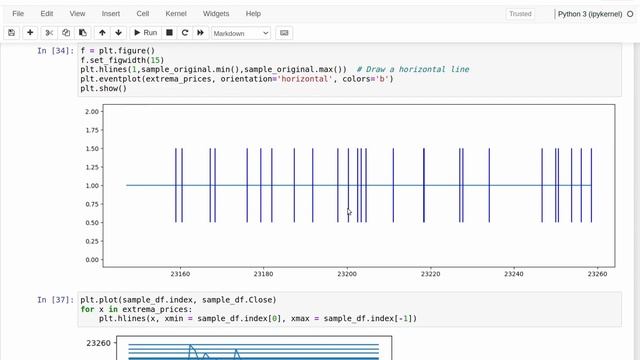The height and width of the screenshot is (360, 640).
Task: Click the plt.eventplot code line
Action: pyautogui.click(x=237, y=79)
